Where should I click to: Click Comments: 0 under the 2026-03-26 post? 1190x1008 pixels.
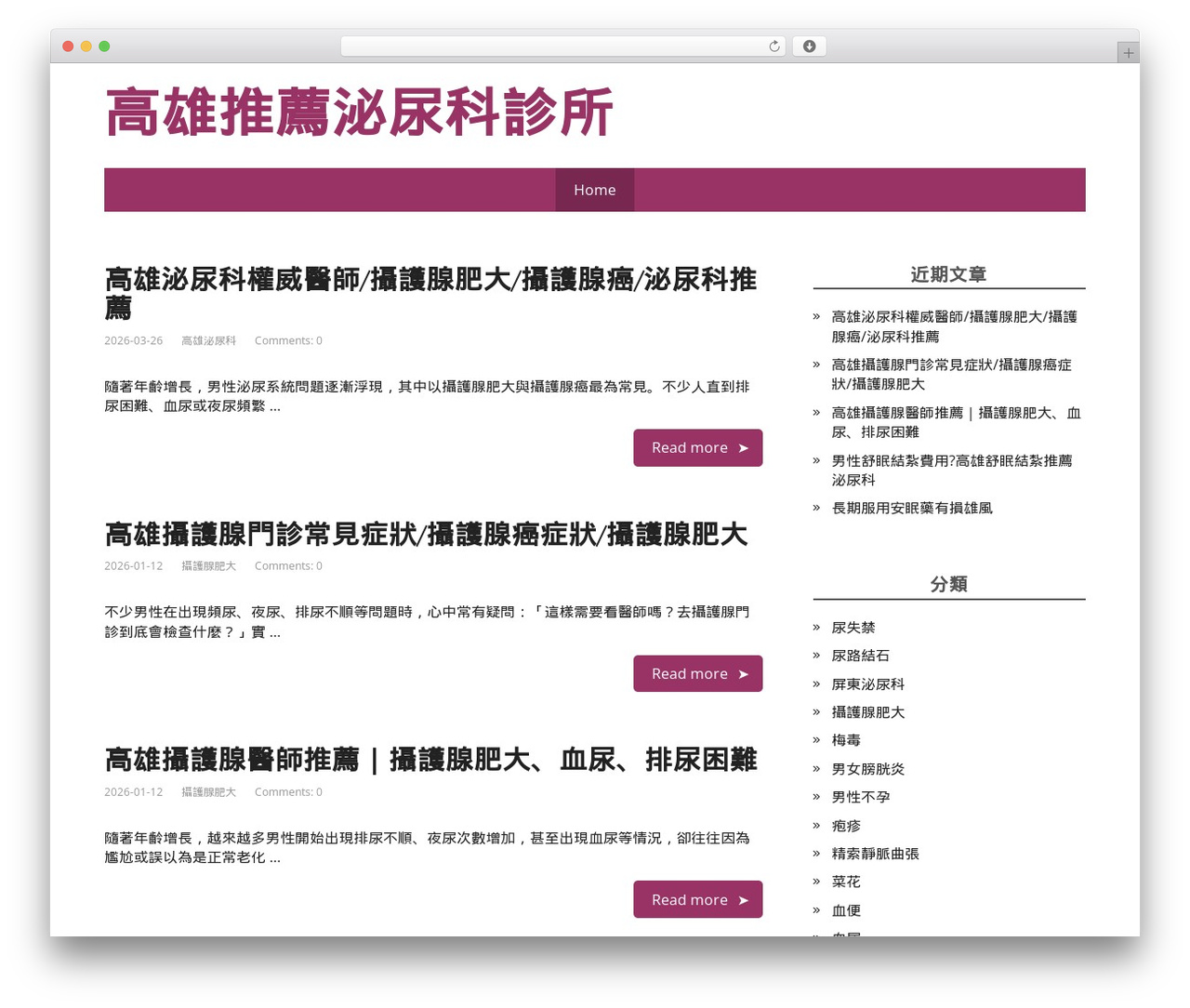(x=288, y=340)
